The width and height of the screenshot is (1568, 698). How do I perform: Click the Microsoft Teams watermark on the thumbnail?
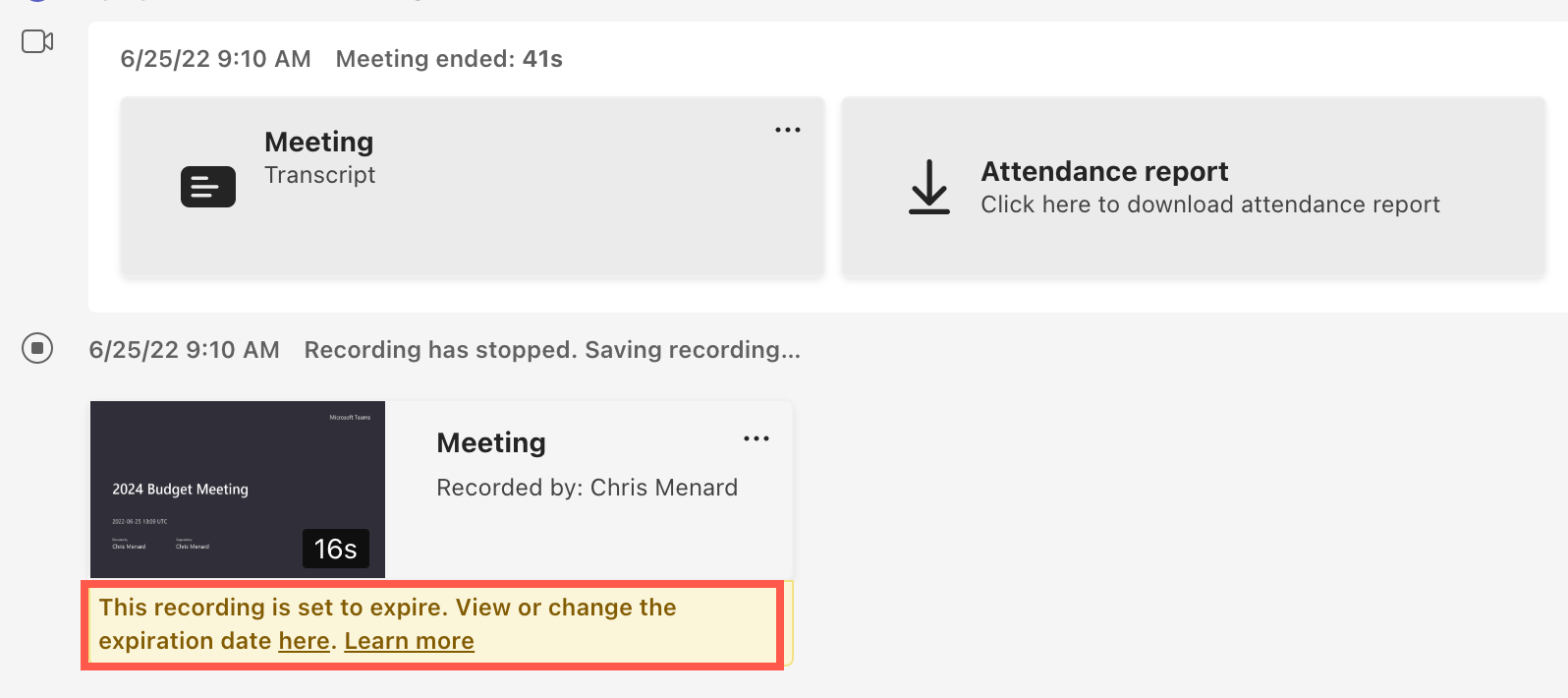[x=349, y=417]
